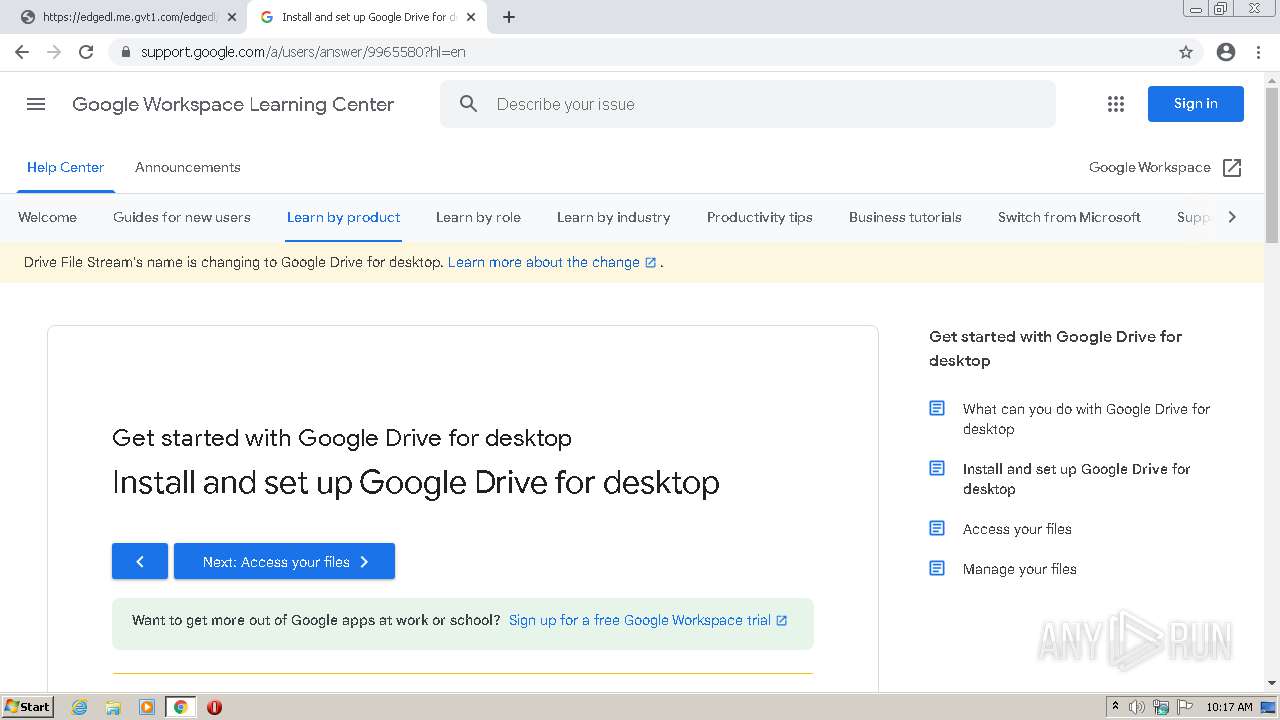Open What can you do with Google Drive link
The width and height of the screenshot is (1280, 720).
[1086, 418]
